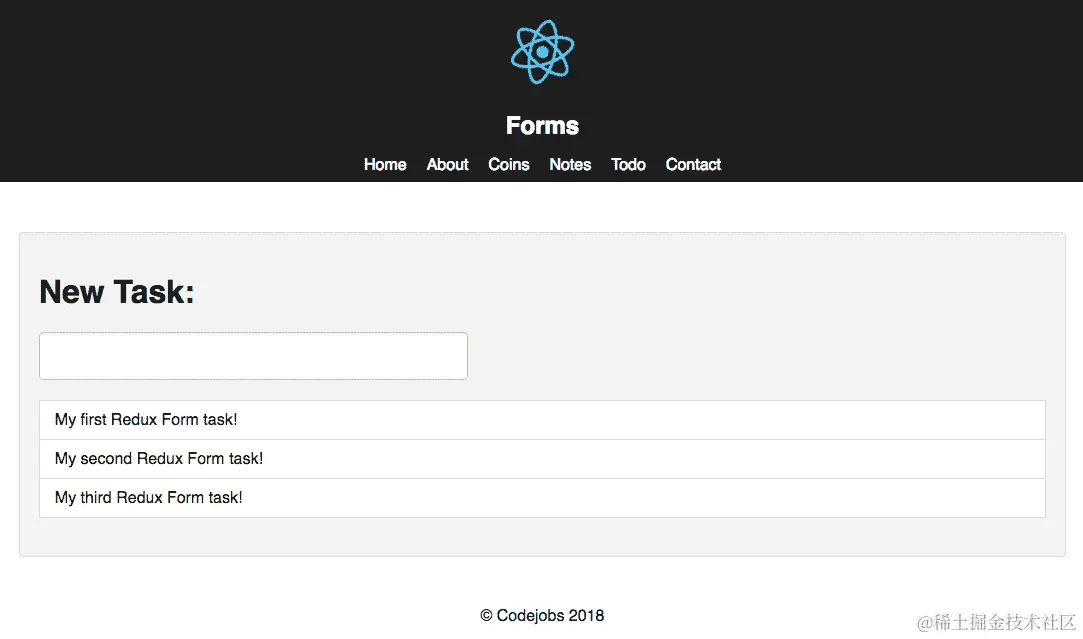
Task: Switch to the Todo page
Action: coord(628,165)
